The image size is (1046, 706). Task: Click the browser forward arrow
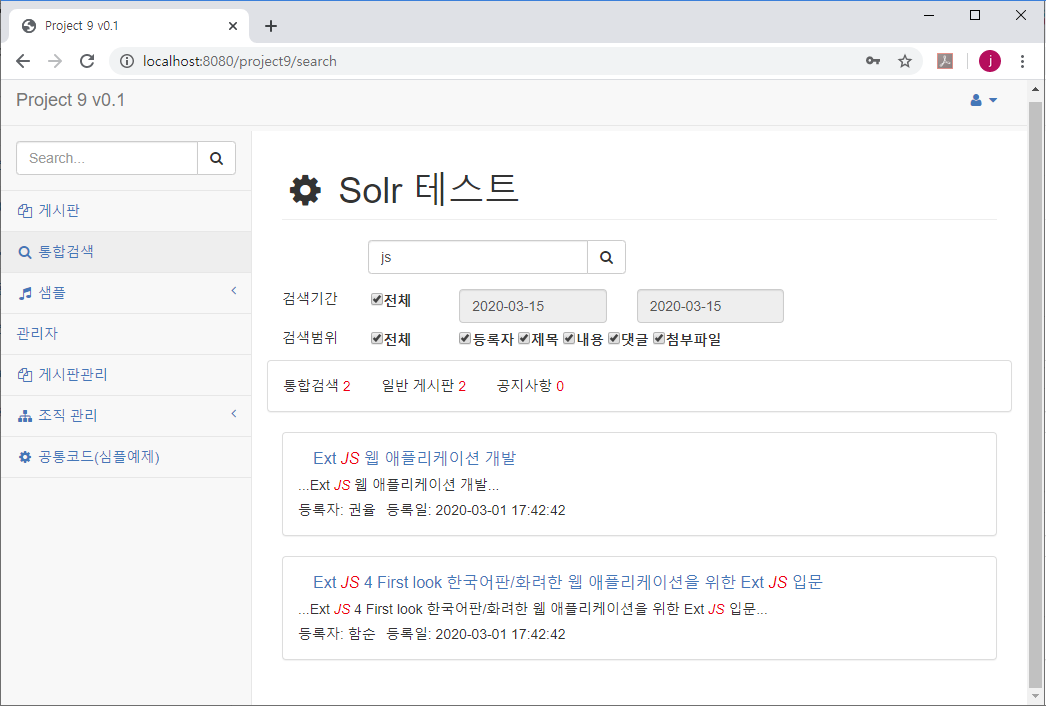point(55,61)
